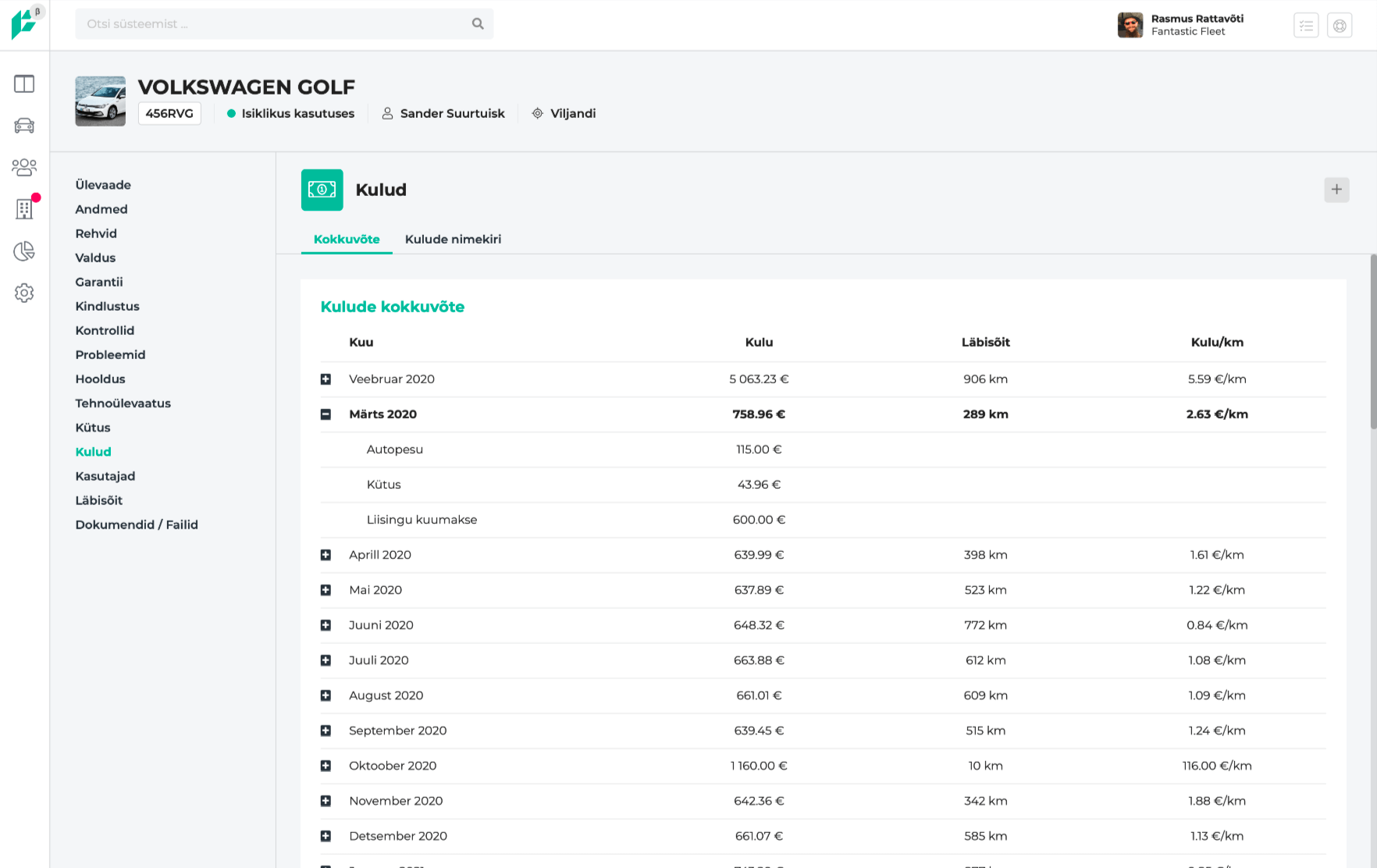This screenshot has height=868, width=1377.
Task: Open Kindlustus in the side menu
Action: click(x=107, y=306)
